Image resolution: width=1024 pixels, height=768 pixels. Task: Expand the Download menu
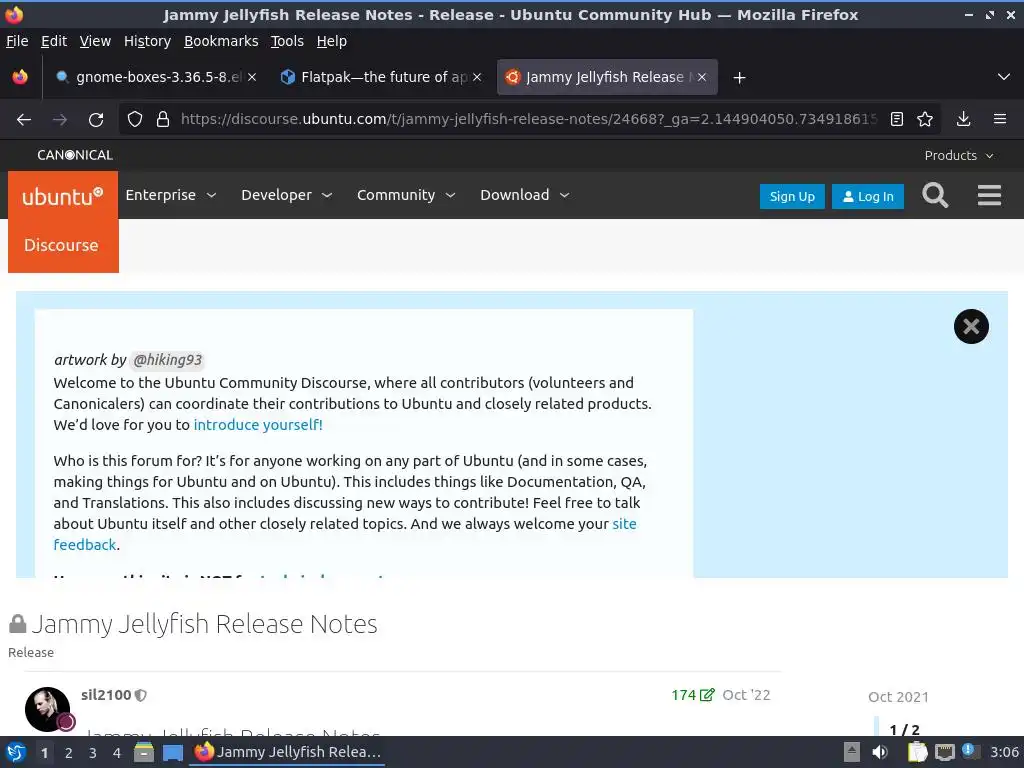(x=525, y=195)
